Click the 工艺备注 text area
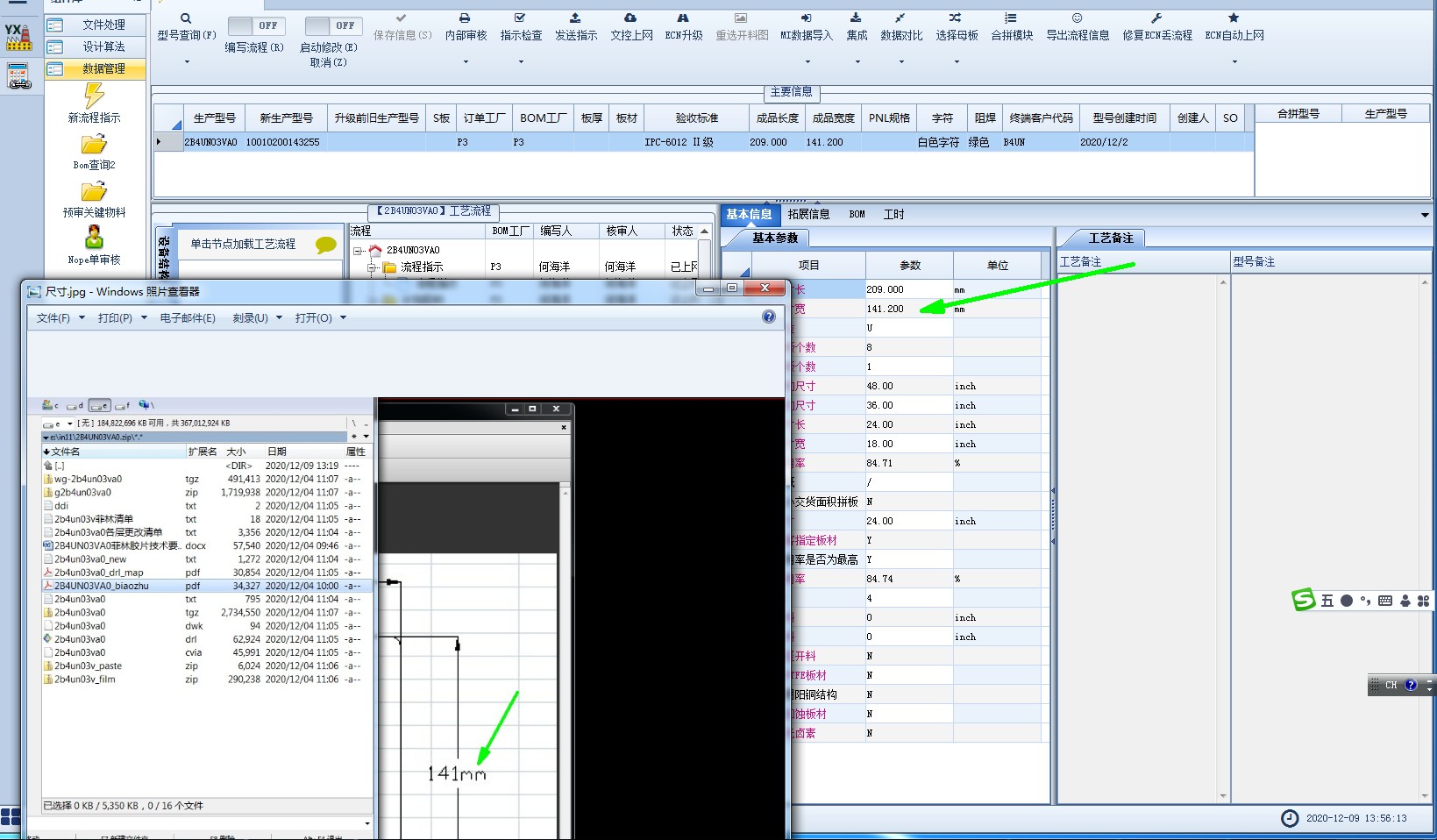Viewport: 1437px width, 840px height. 1137,537
